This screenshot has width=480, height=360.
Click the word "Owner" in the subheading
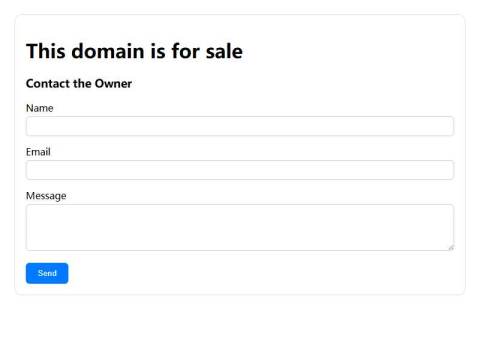coord(113,83)
